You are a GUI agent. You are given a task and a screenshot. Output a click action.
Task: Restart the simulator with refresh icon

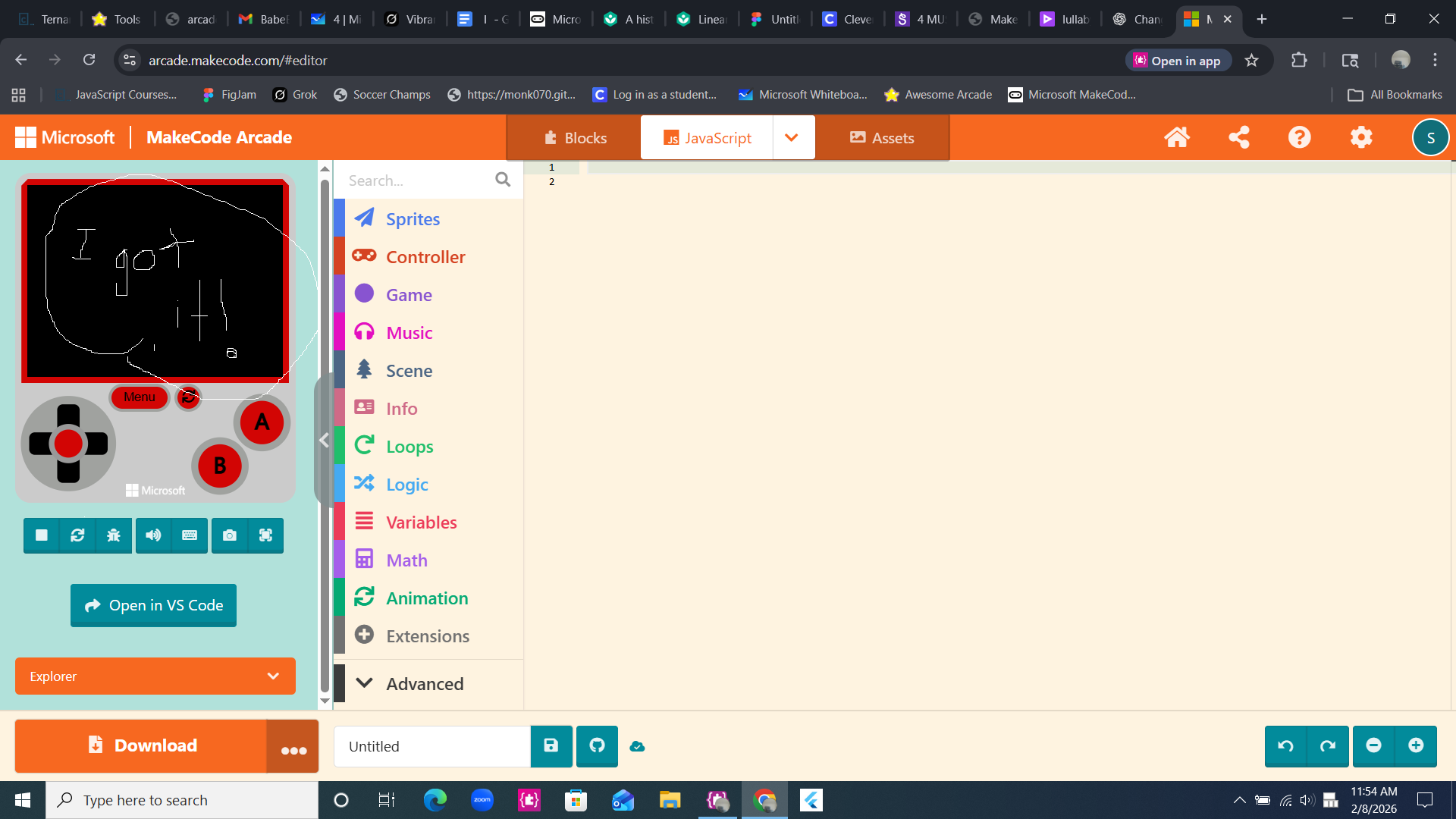tap(77, 535)
